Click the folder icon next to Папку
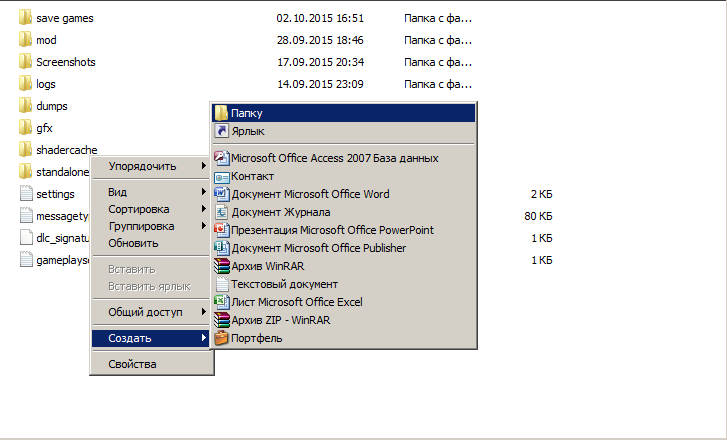This screenshot has width=727, height=440. point(221,113)
